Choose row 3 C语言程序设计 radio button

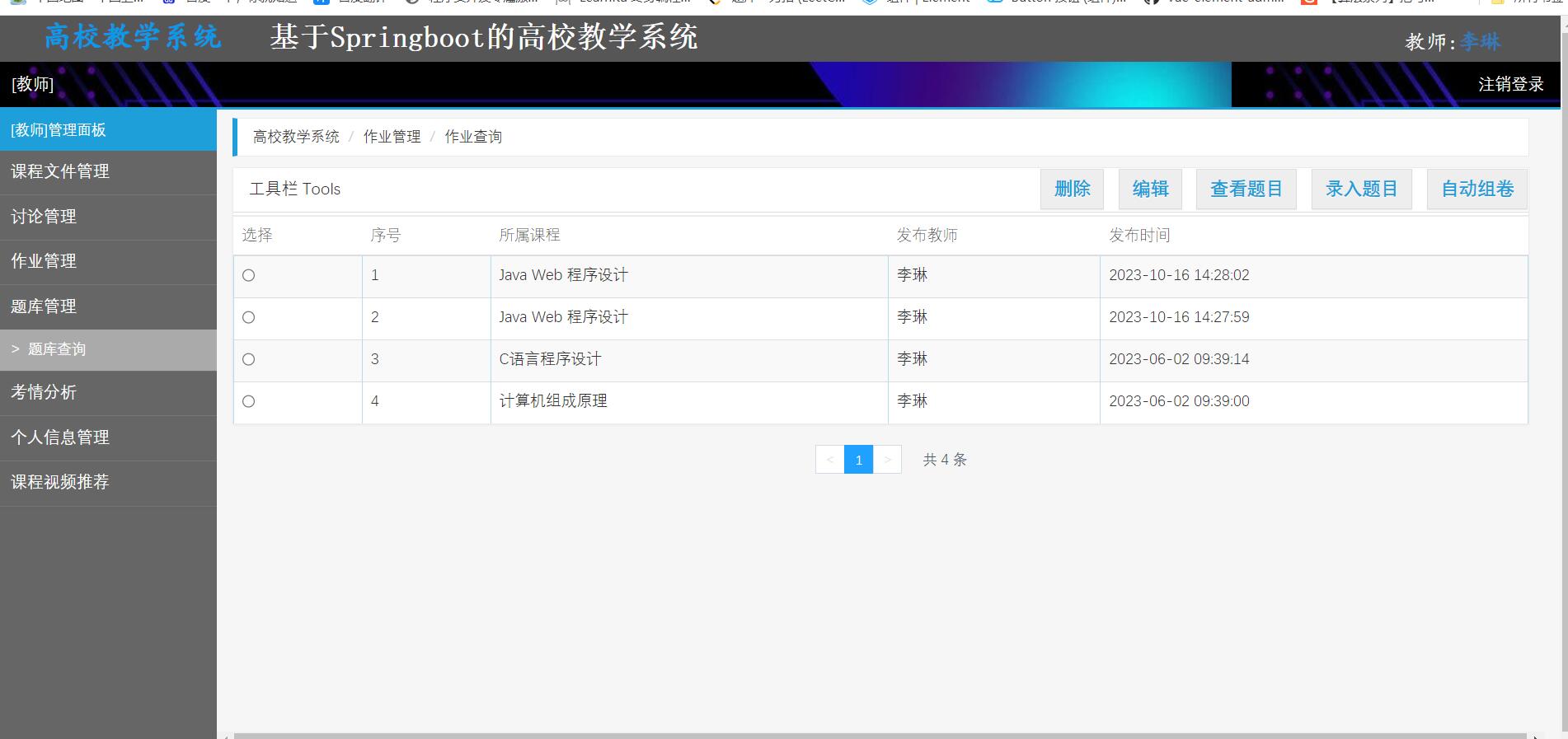pyautogui.click(x=248, y=359)
